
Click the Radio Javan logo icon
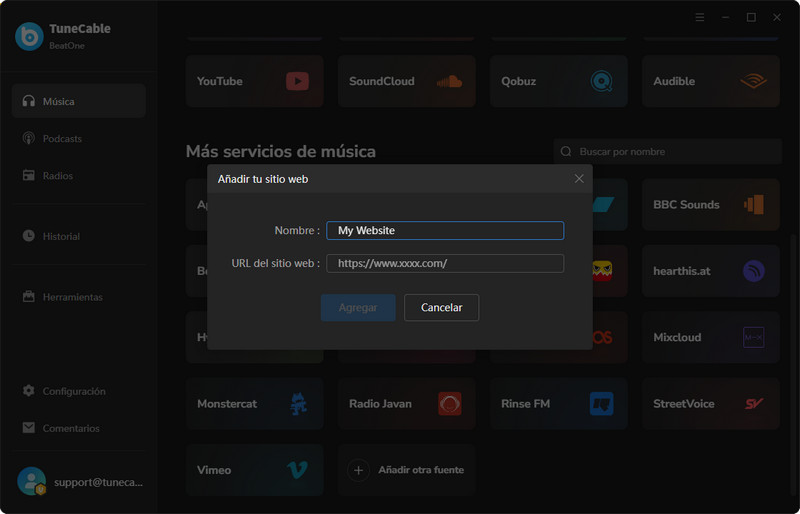[x=449, y=404]
